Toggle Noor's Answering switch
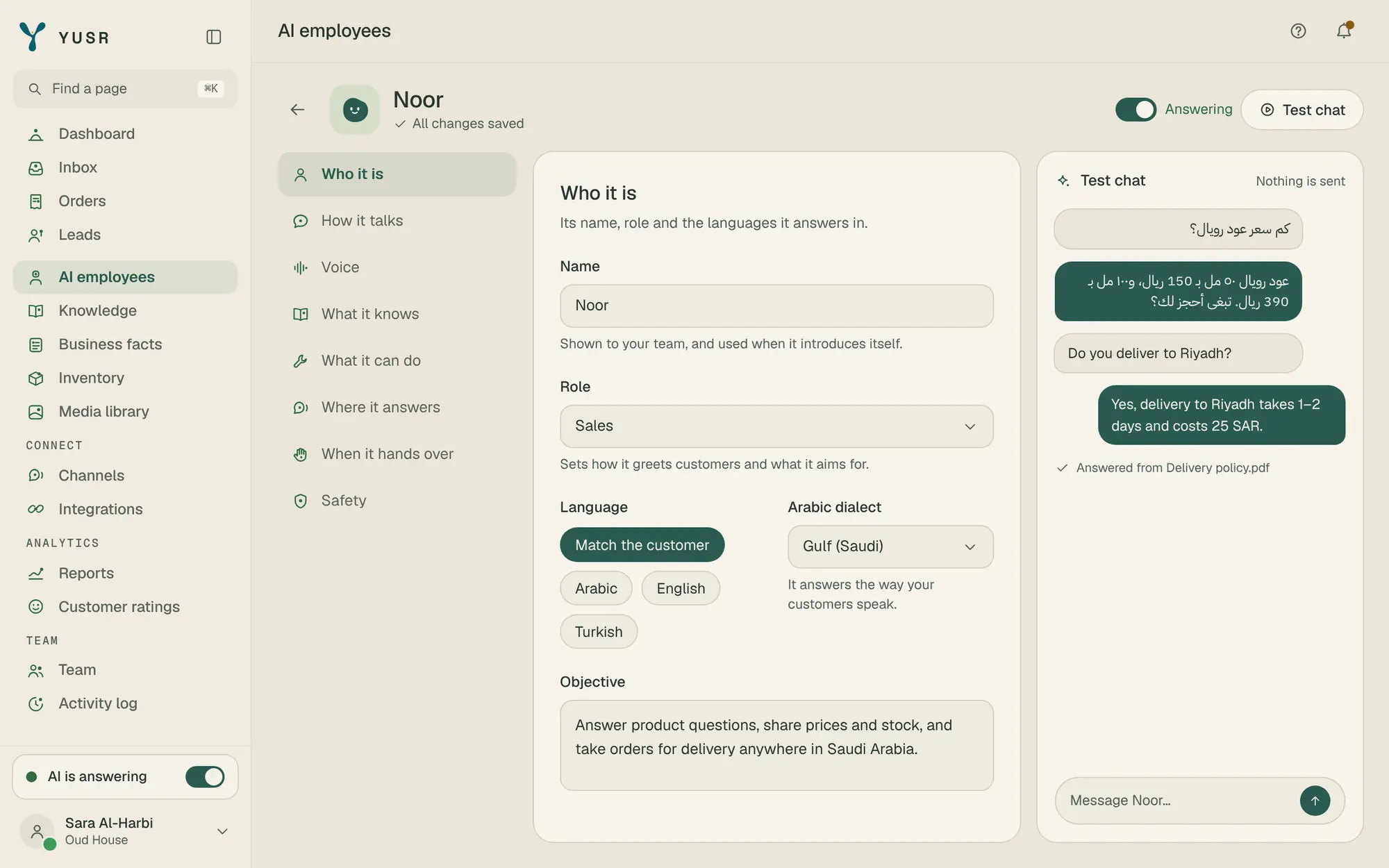 point(1136,110)
